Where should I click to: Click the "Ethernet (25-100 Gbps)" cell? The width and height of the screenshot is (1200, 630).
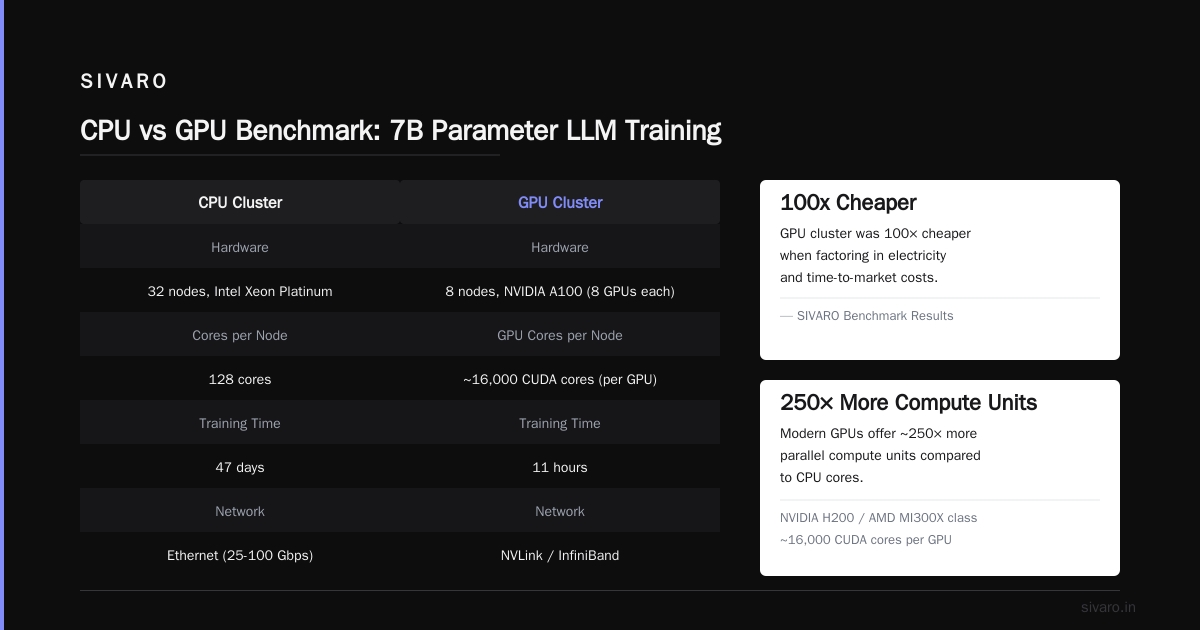click(x=240, y=555)
